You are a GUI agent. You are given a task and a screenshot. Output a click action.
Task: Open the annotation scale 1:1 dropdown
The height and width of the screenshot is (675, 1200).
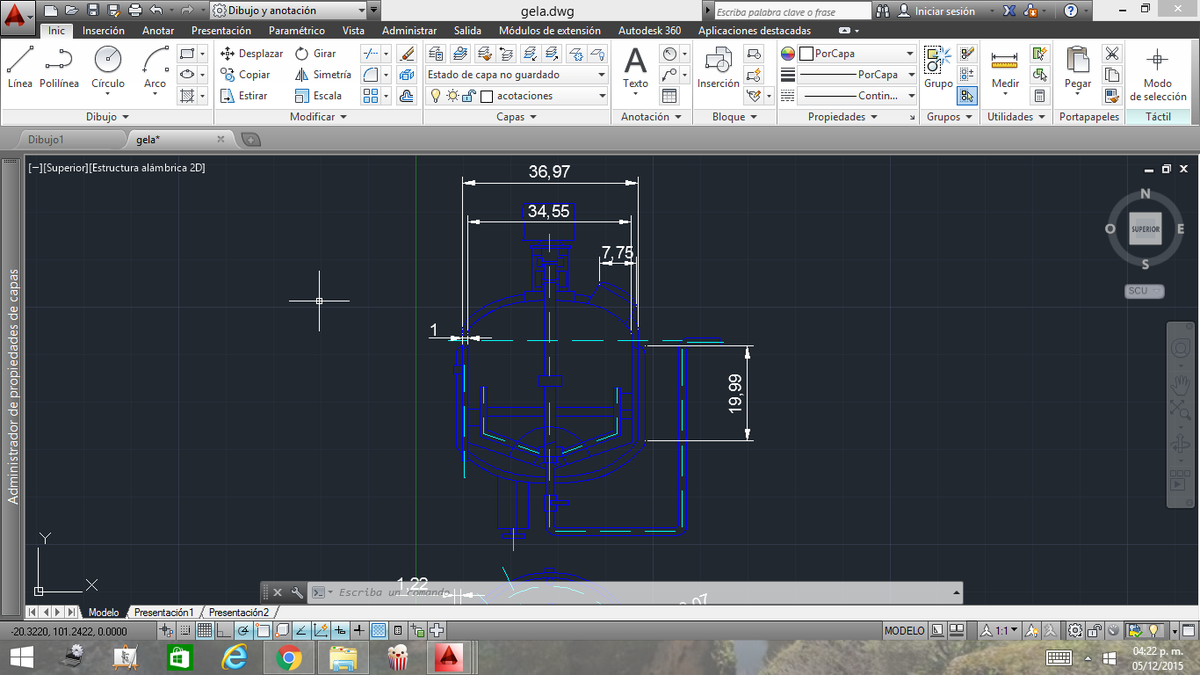click(1000, 631)
